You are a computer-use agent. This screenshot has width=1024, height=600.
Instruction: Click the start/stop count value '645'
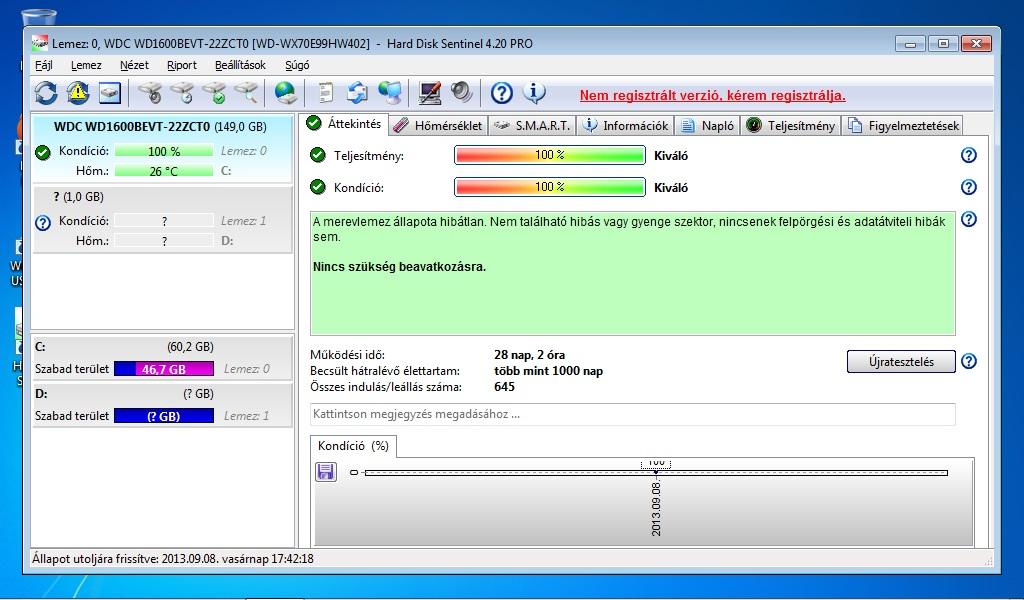click(504, 387)
